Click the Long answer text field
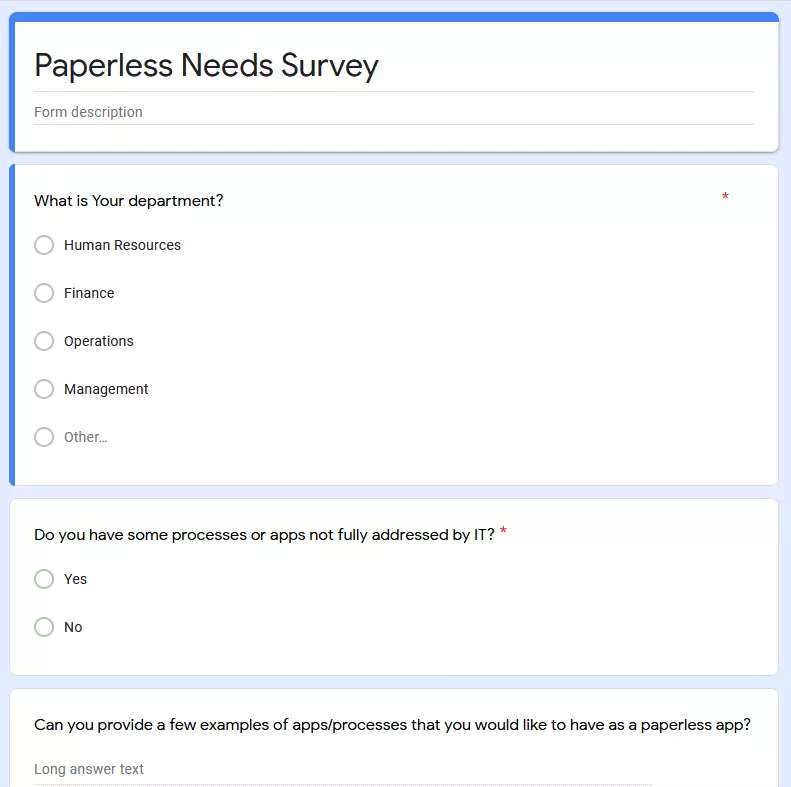791x787 pixels. click(x=343, y=769)
